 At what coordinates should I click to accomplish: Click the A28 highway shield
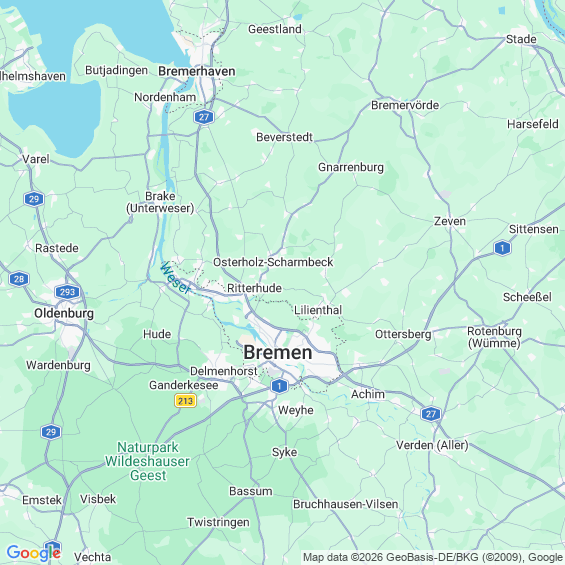pos(19,279)
